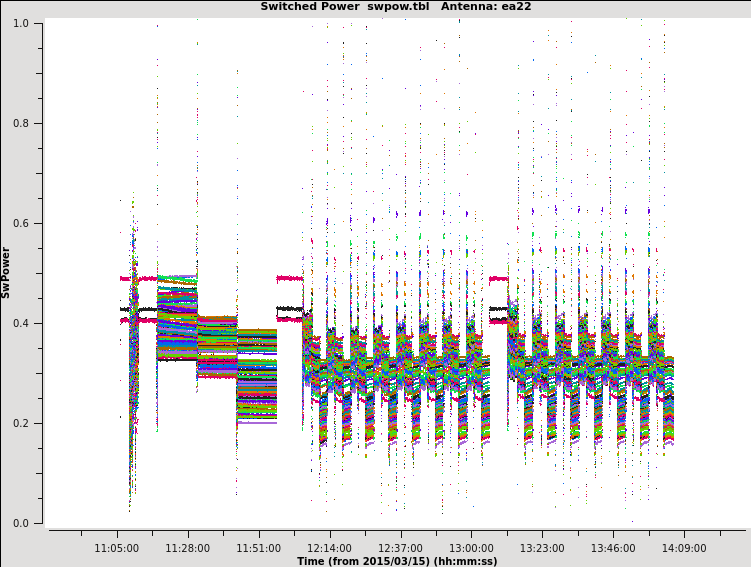The height and width of the screenshot is (567, 751).
Task: Click the 14:09:00 time tick label
Action: 684,548
